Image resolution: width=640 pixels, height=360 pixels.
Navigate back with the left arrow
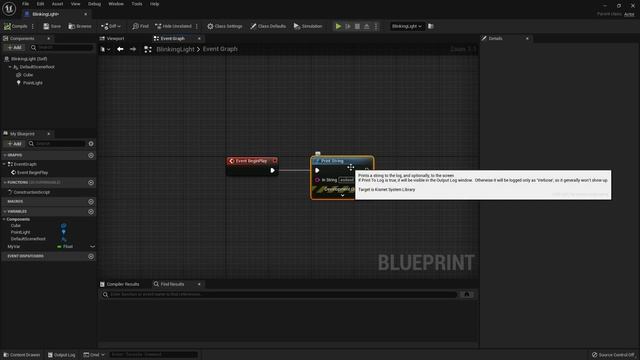(120, 49)
